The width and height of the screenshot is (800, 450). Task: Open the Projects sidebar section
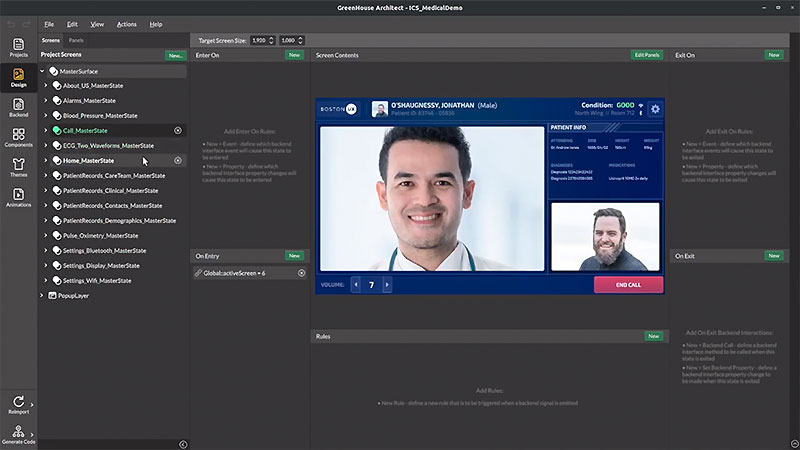pos(18,44)
